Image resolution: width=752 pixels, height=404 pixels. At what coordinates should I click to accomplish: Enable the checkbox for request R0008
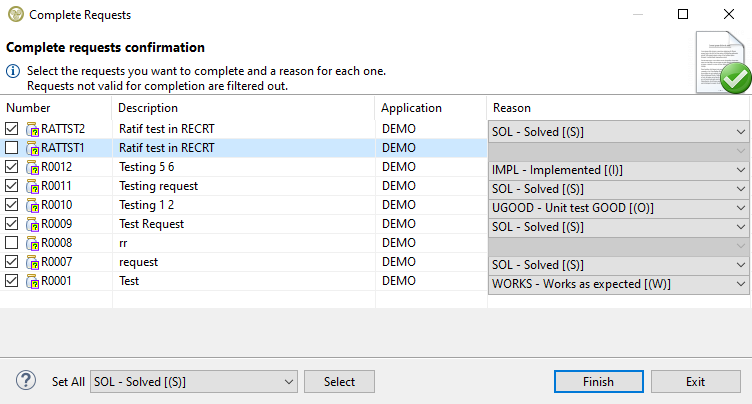(11, 243)
